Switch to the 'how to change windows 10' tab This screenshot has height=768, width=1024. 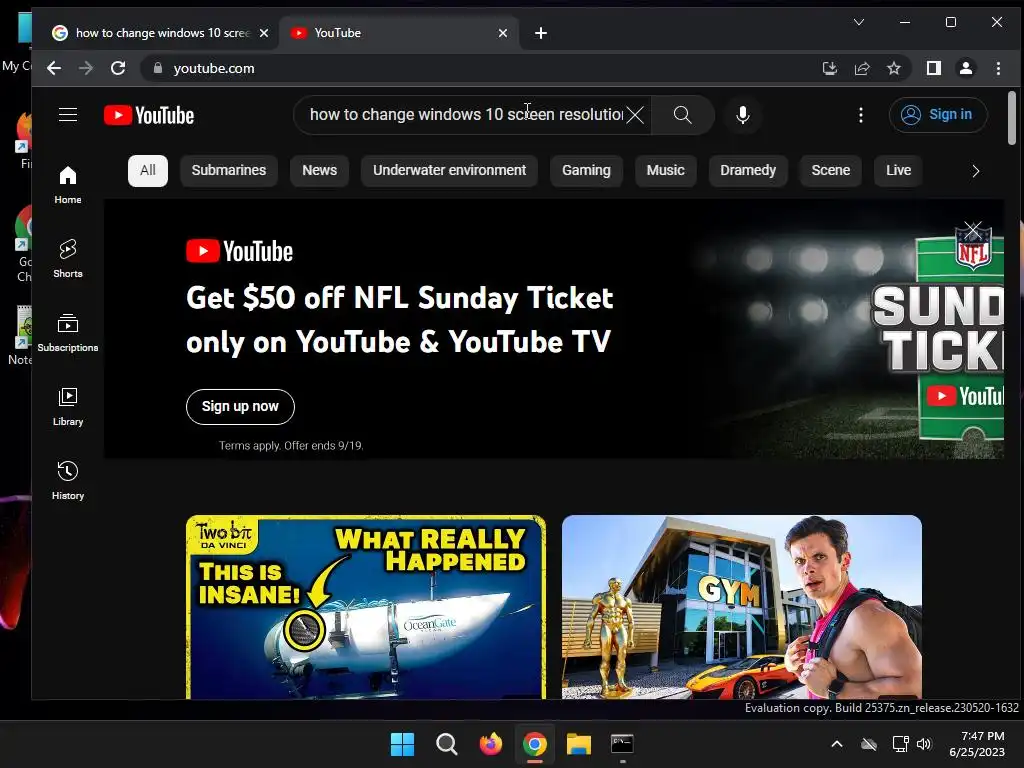160,33
